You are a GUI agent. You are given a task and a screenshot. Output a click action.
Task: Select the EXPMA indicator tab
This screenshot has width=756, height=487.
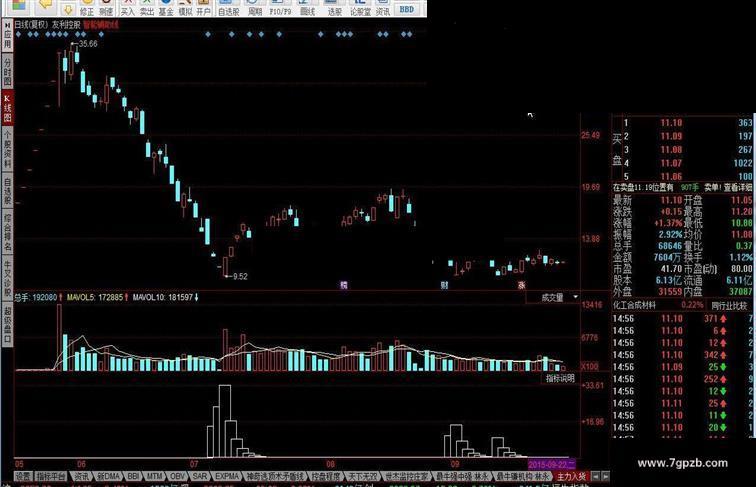[x=227, y=476]
